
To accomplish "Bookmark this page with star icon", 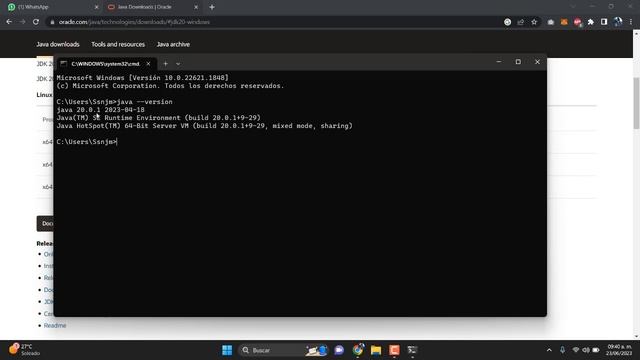I will (534, 22).
